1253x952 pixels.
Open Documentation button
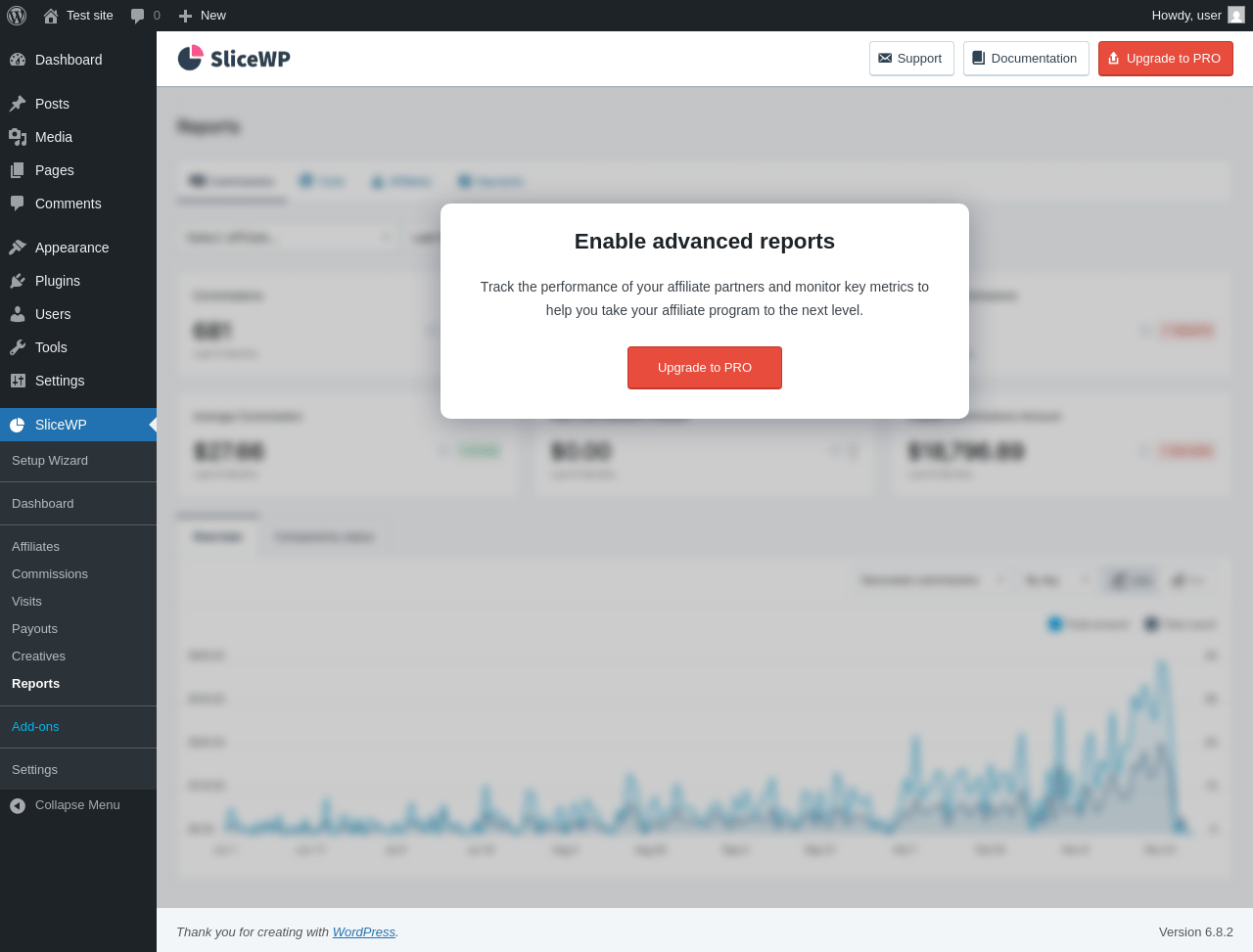(1026, 59)
